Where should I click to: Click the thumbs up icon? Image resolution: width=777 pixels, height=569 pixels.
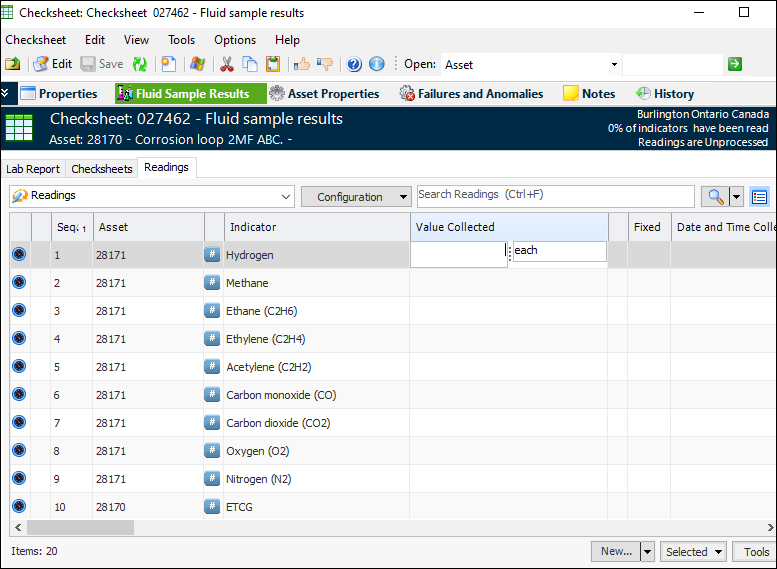(x=301, y=64)
